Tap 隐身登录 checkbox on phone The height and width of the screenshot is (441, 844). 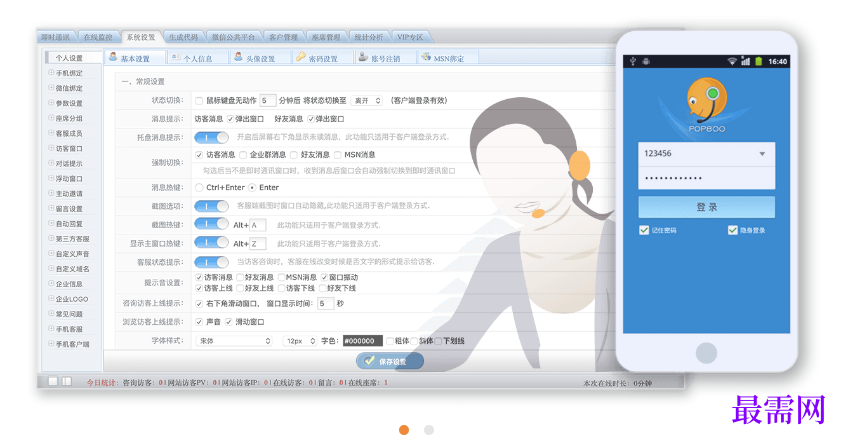tap(733, 230)
